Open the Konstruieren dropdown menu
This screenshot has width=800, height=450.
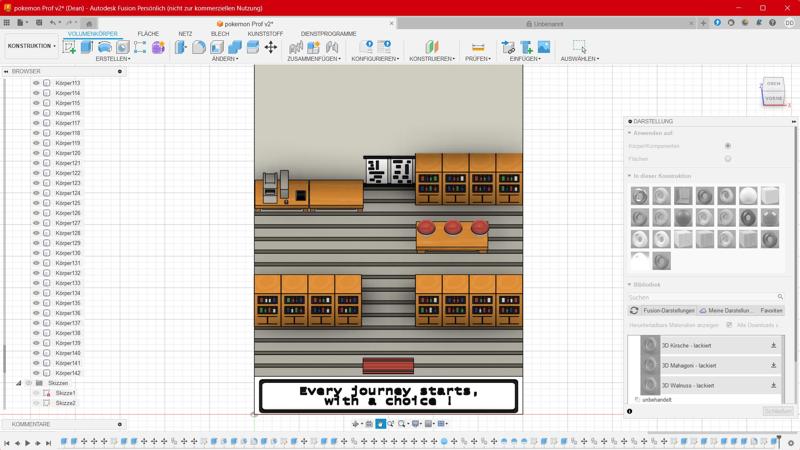[432, 59]
